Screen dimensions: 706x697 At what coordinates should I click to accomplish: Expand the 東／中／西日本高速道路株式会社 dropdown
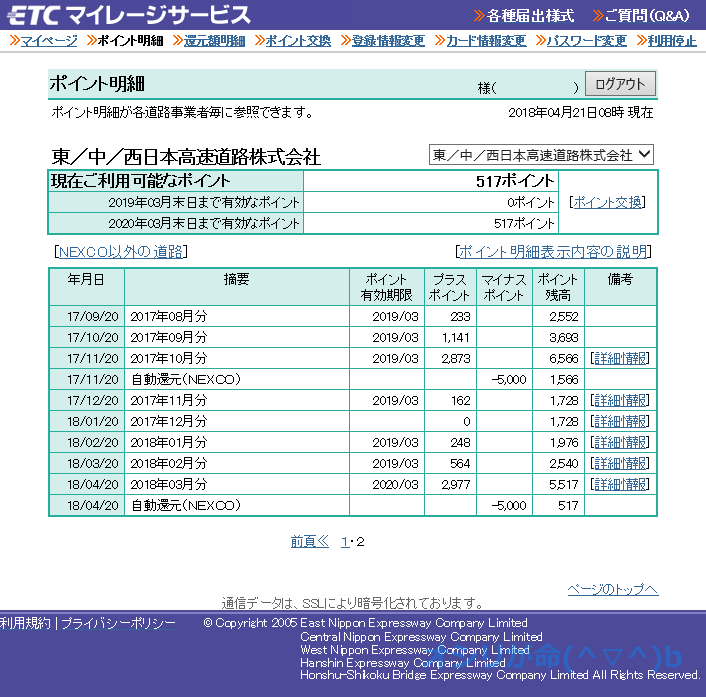[x=541, y=155]
